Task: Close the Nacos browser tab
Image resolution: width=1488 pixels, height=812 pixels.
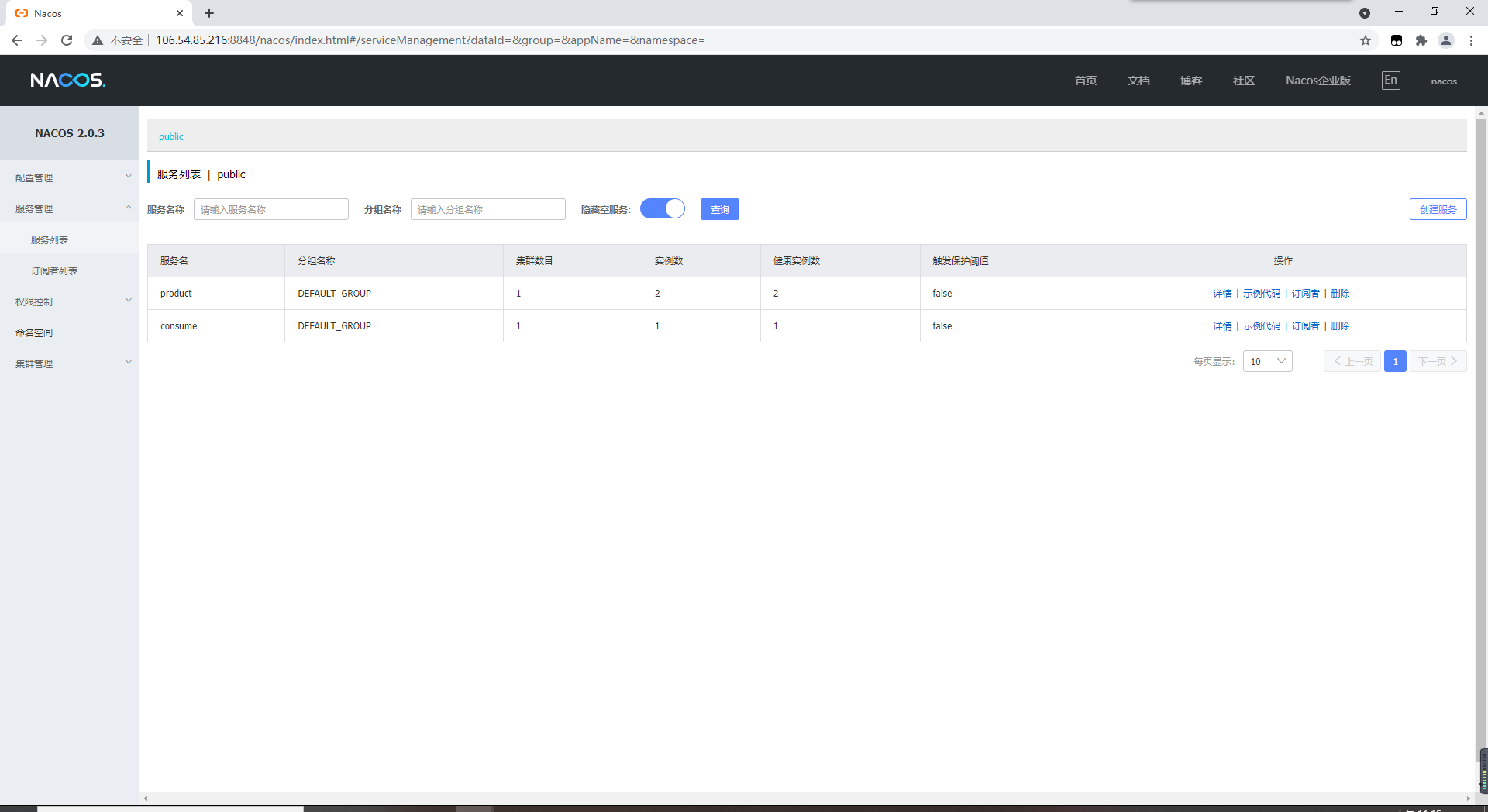Action: [180, 13]
